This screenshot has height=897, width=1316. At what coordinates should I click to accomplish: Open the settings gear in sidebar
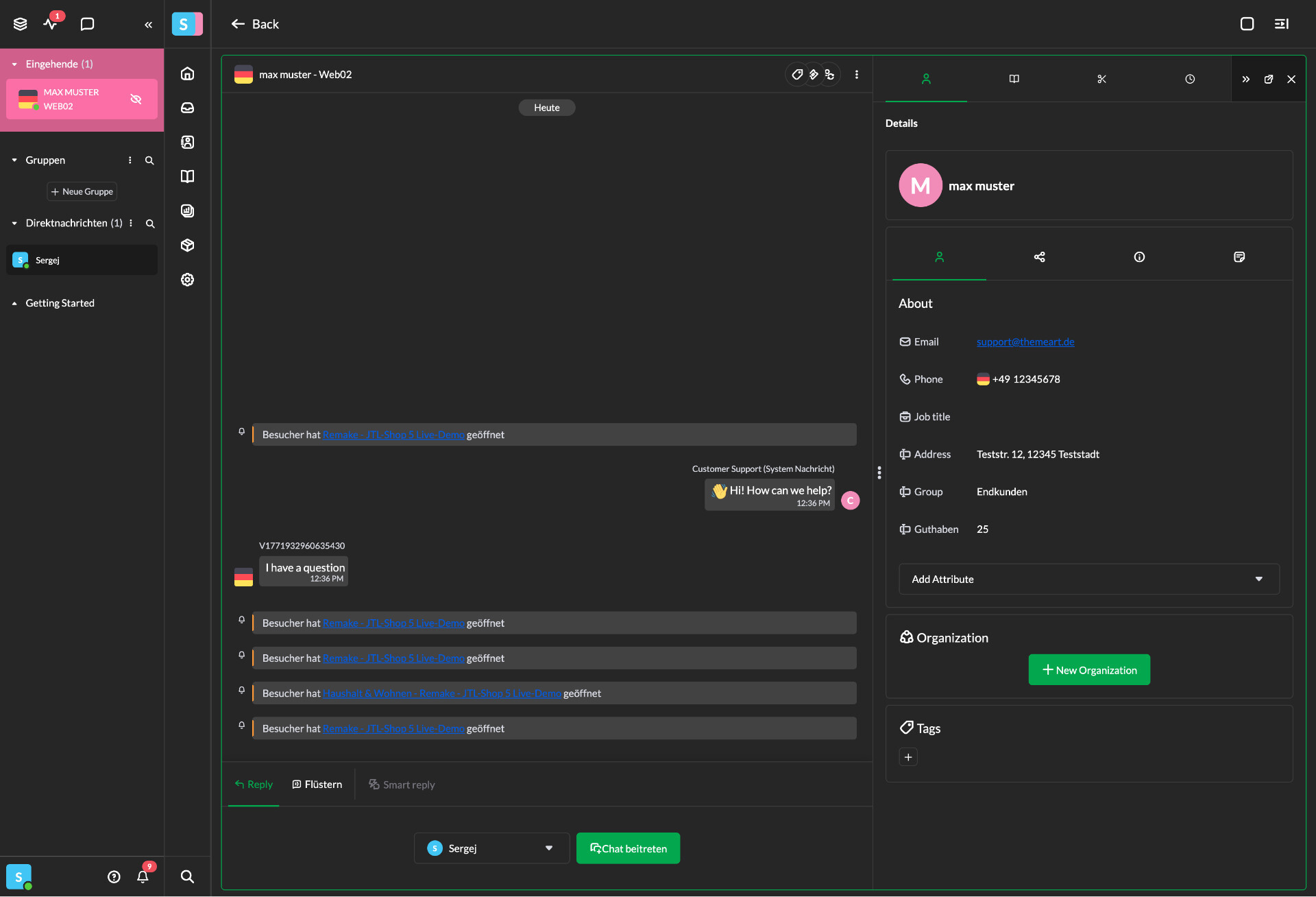coord(187,280)
